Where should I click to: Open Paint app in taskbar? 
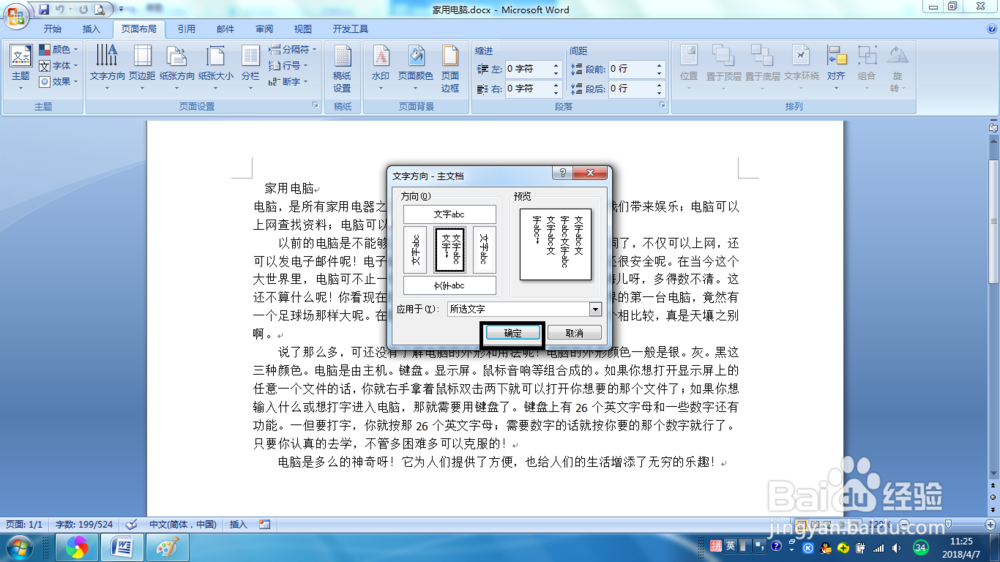pyautogui.click(x=167, y=548)
